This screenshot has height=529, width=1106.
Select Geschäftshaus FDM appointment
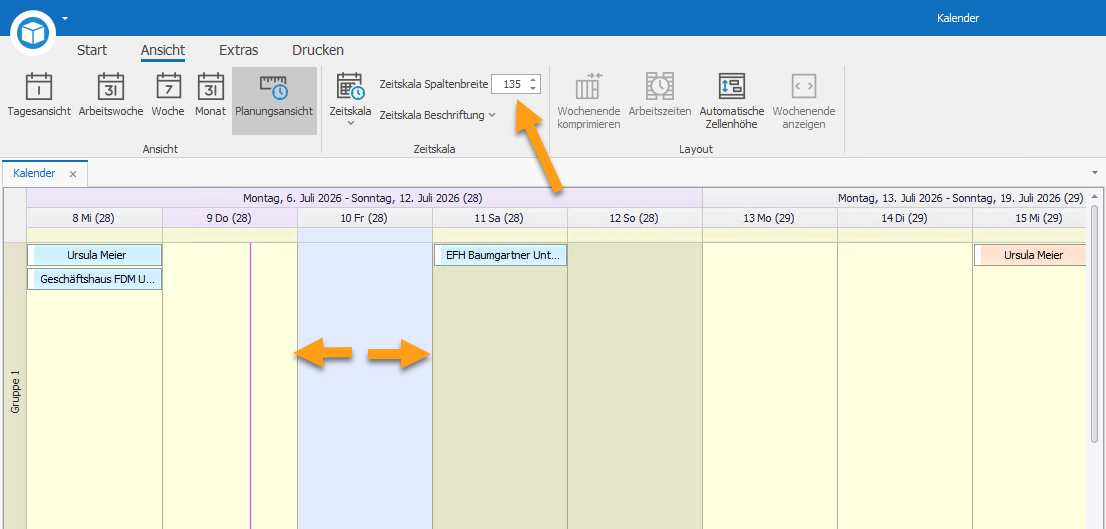[x=95, y=279]
